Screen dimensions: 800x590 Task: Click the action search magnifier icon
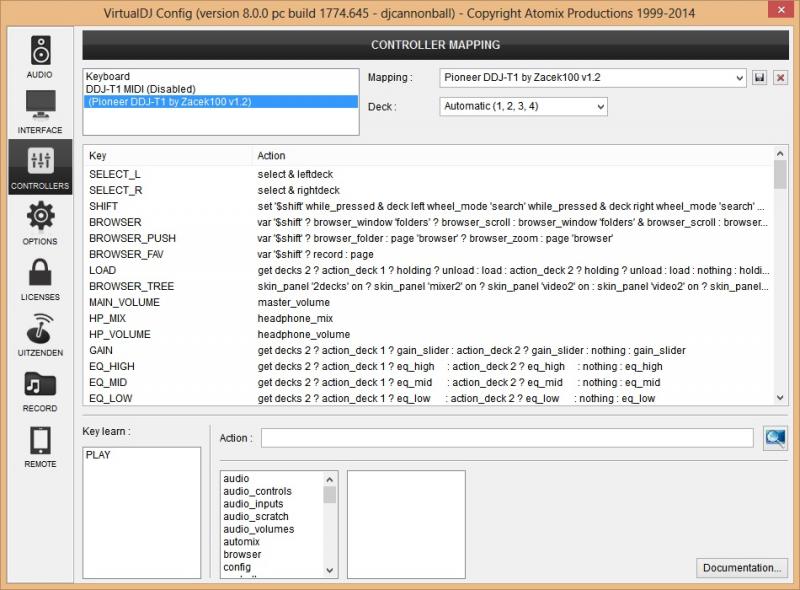(x=775, y=438)
